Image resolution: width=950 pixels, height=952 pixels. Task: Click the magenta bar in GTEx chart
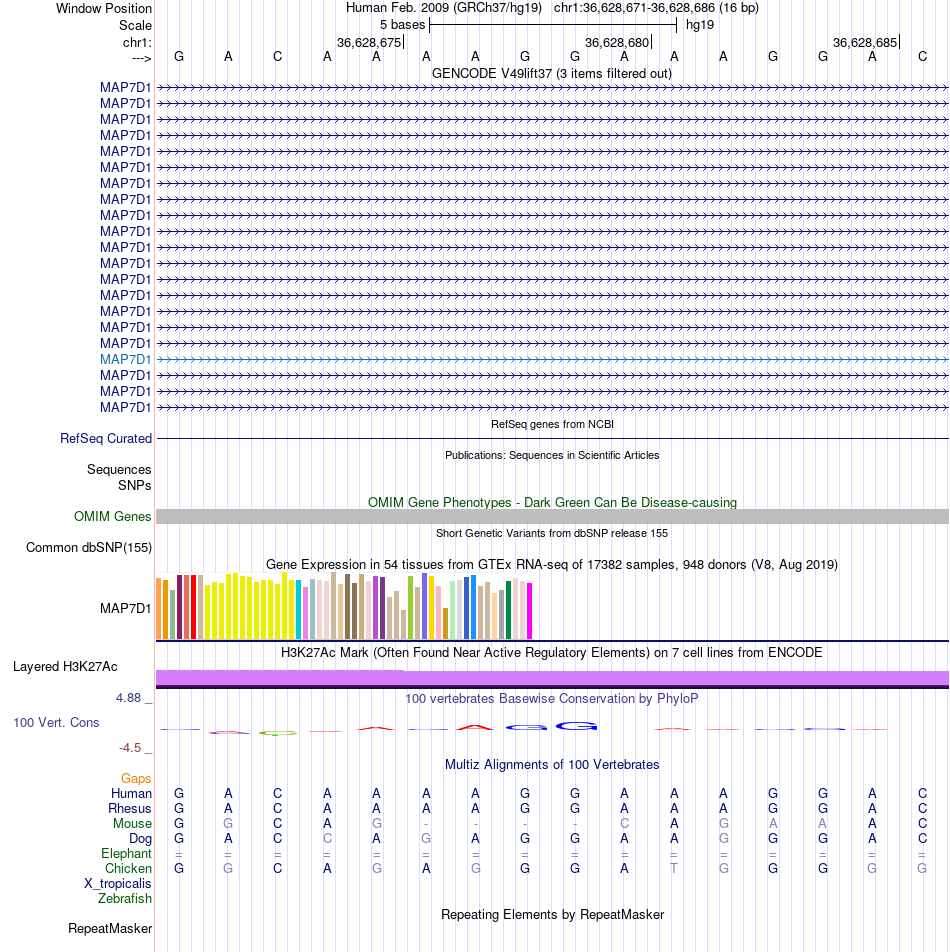(x=529, y=611)
